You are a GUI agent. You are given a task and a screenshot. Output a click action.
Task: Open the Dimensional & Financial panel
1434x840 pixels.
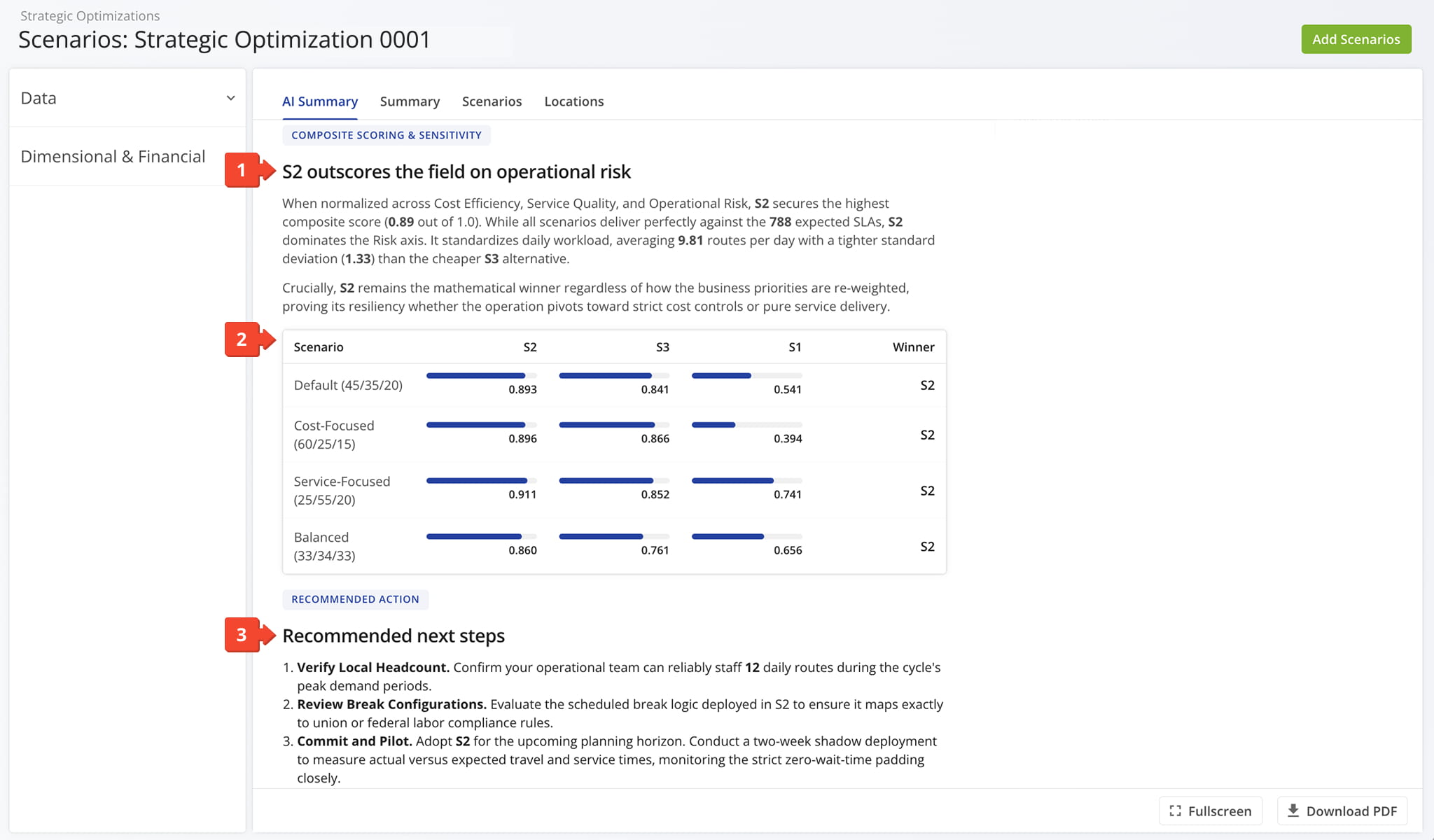tap(127, 156)
